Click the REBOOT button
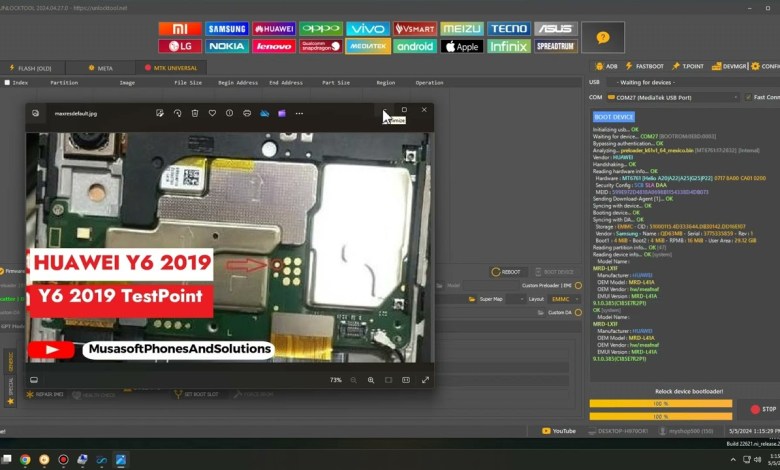 coord(510,272)
